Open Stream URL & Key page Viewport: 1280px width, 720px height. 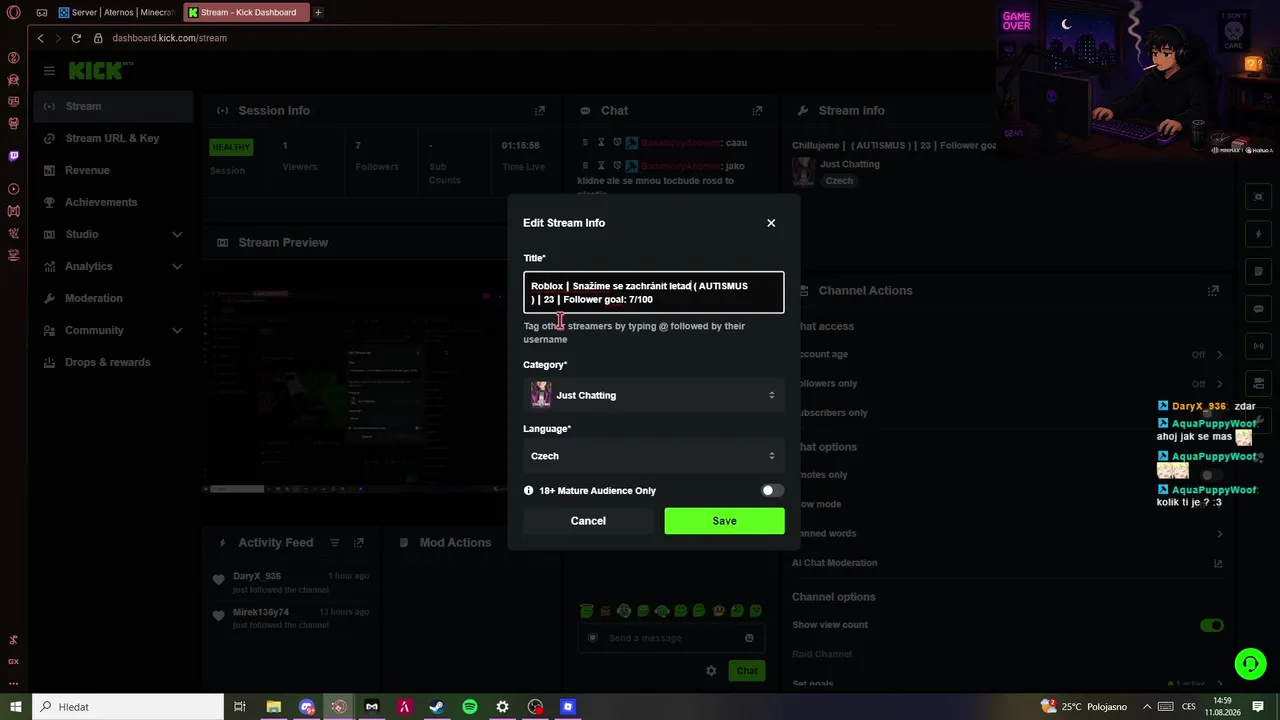[x=113, y=139]
